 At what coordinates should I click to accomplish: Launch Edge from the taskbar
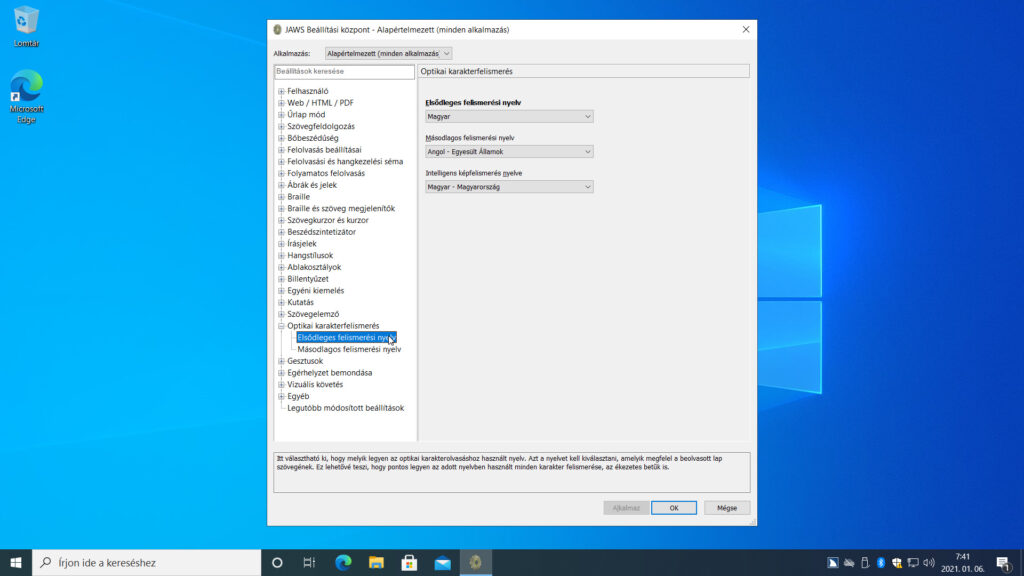point(343,562)
